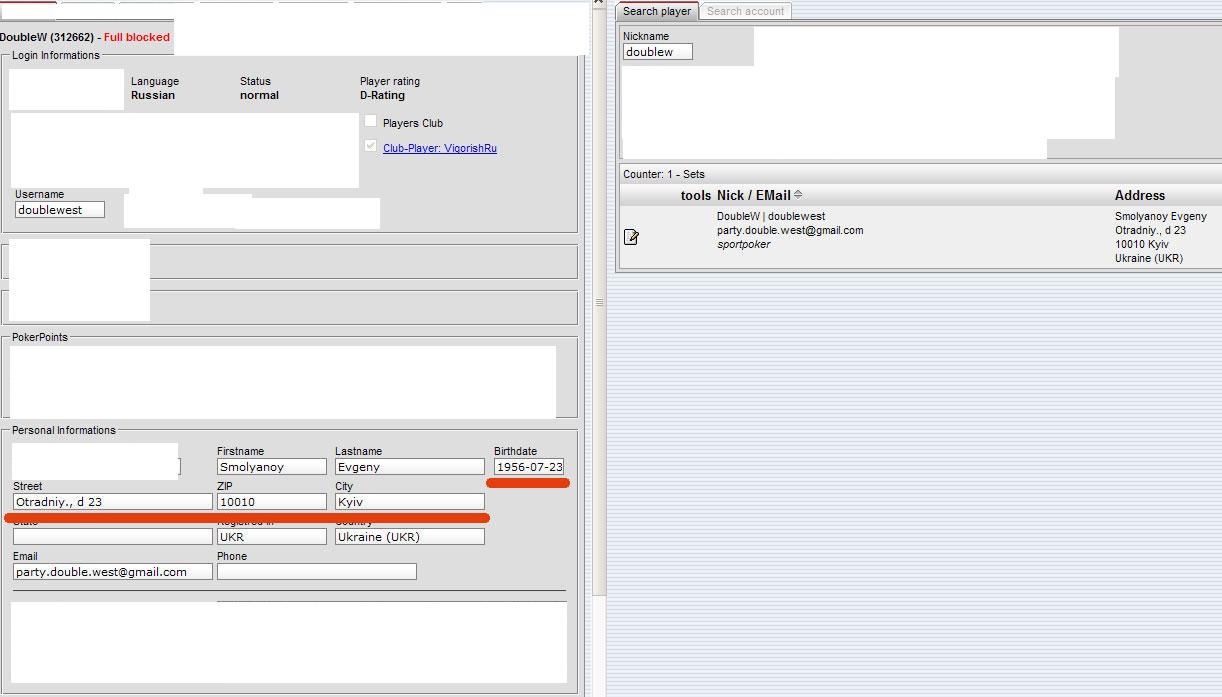This screenshot has height=697, width=1222.
Task: Toggle the Club-Player checkbox
Action: point(371,147)
